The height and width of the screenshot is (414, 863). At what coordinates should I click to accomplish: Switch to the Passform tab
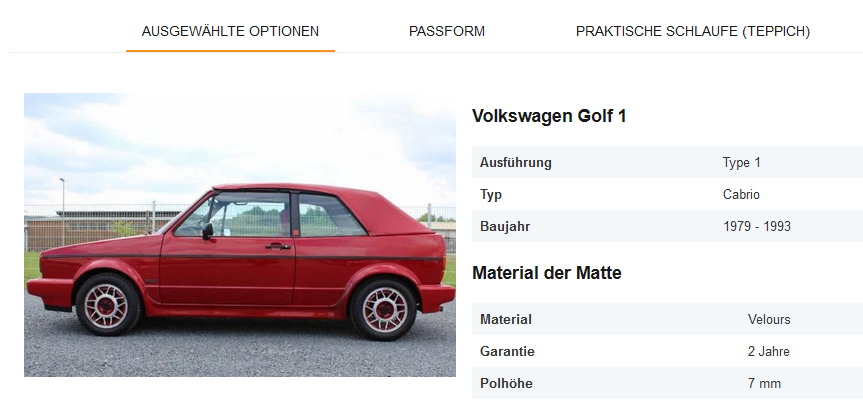coord(447,31)
